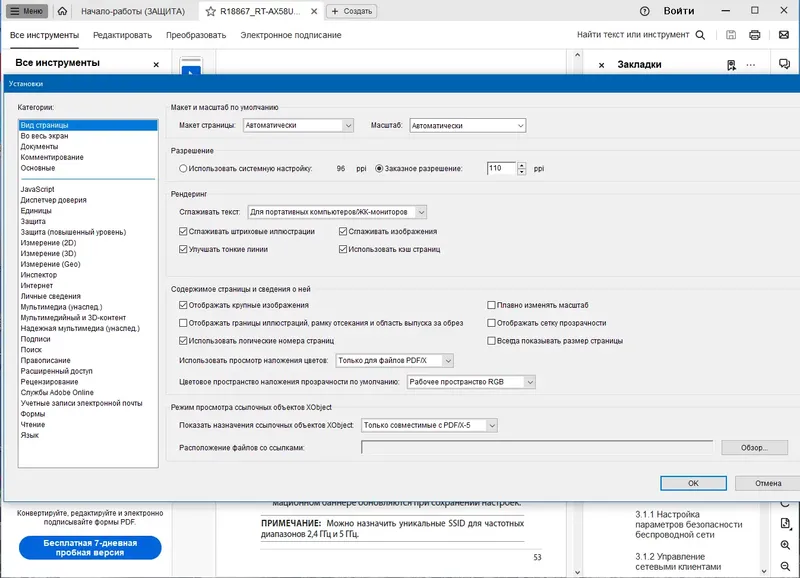The width and height of the screenshot is (800, 578).
Task: Click the Создать new tab button
Action: pos(352,11)
